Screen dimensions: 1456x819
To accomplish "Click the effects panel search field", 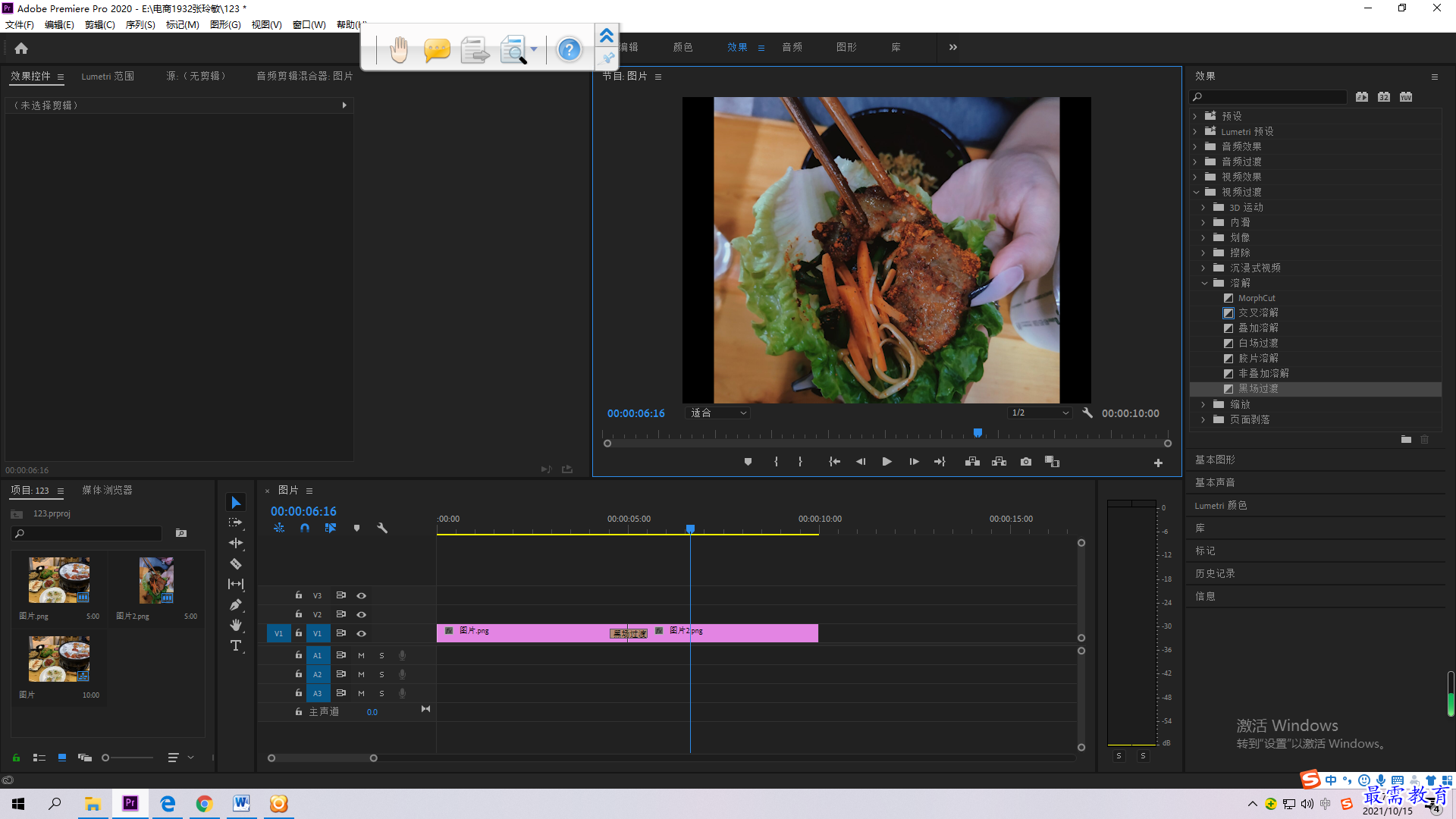I will tap(1268, 97).
